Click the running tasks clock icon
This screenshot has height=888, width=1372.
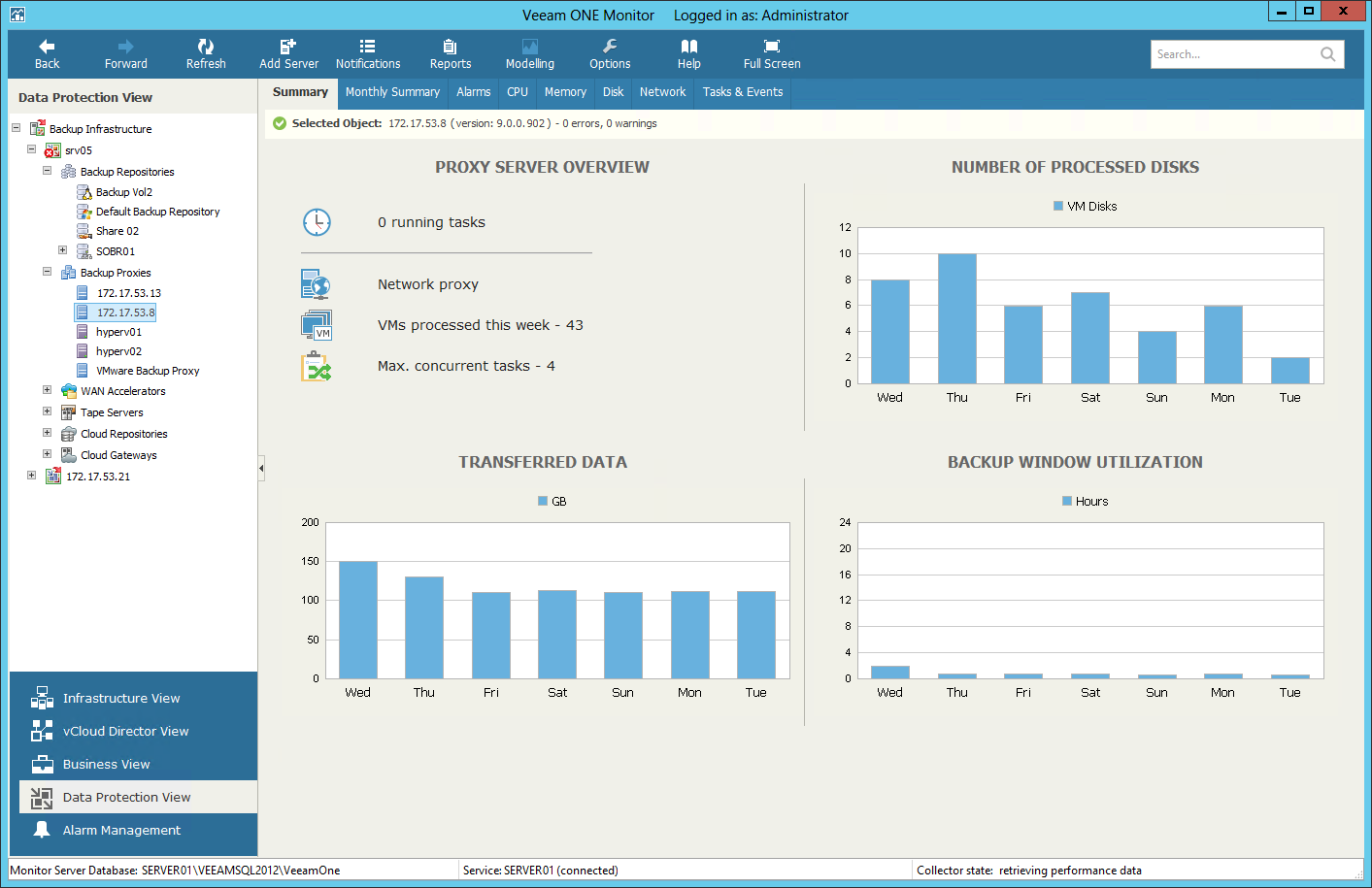pyautogui.click(x=317, y=222)
